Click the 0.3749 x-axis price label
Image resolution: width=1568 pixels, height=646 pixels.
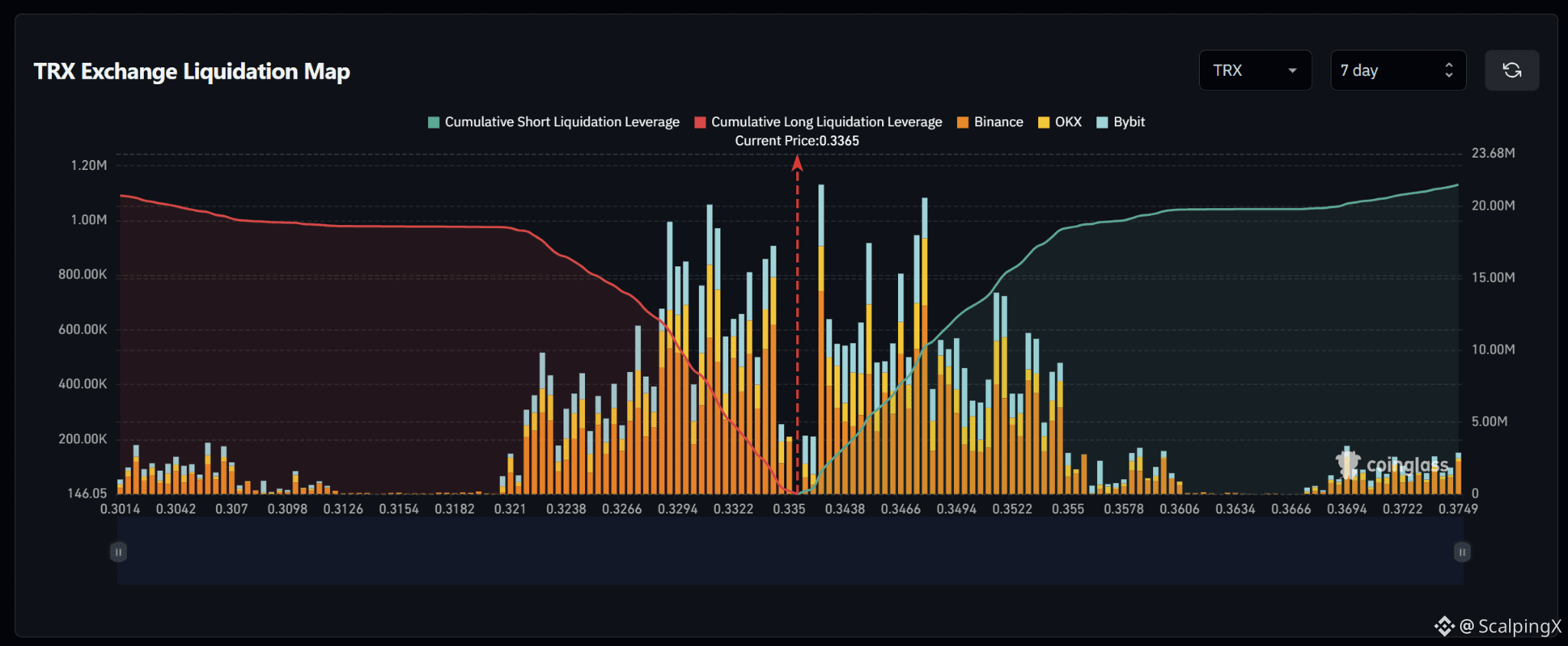pos(1458,509)
